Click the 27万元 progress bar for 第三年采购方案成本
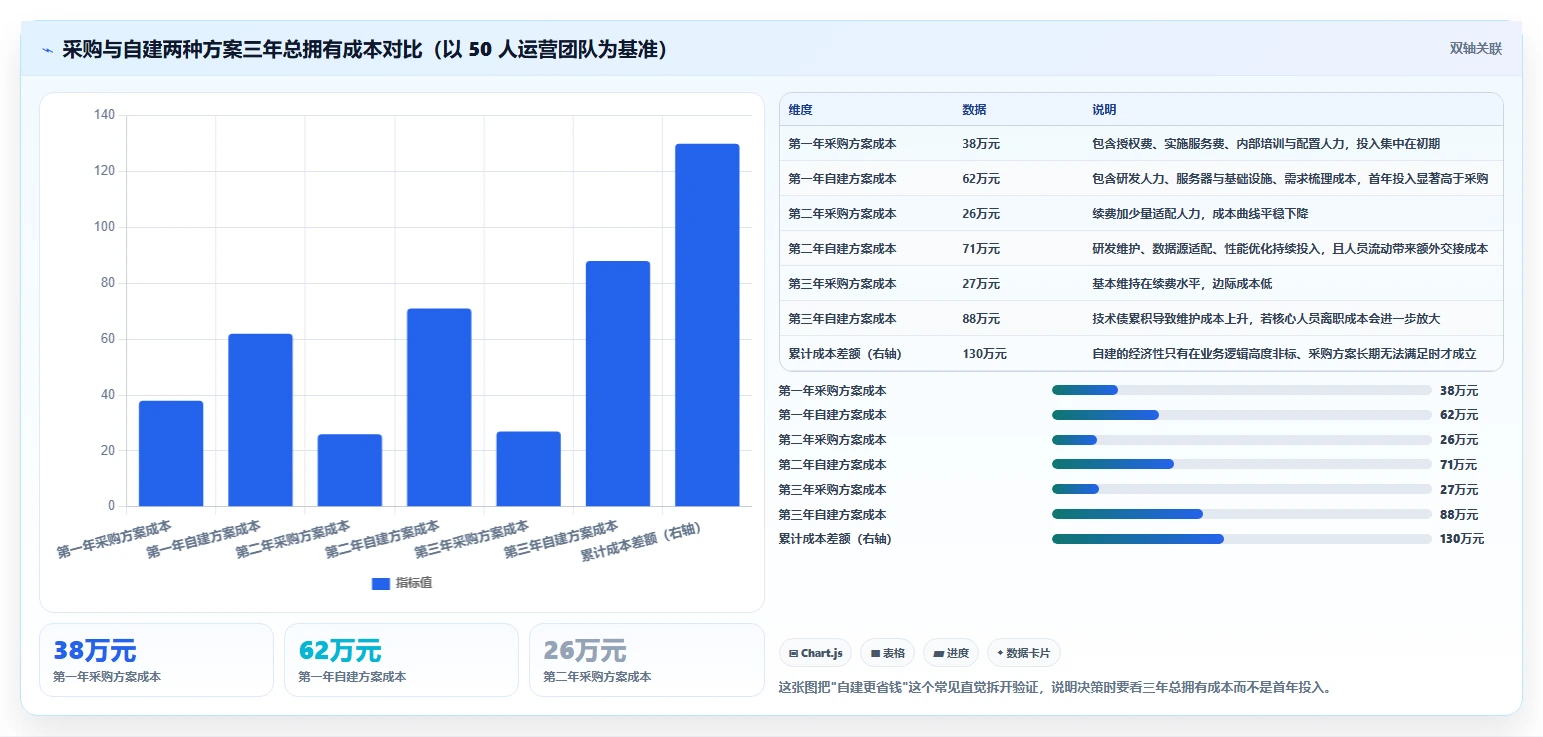 pyautogui.click(x=1242, y=490)
